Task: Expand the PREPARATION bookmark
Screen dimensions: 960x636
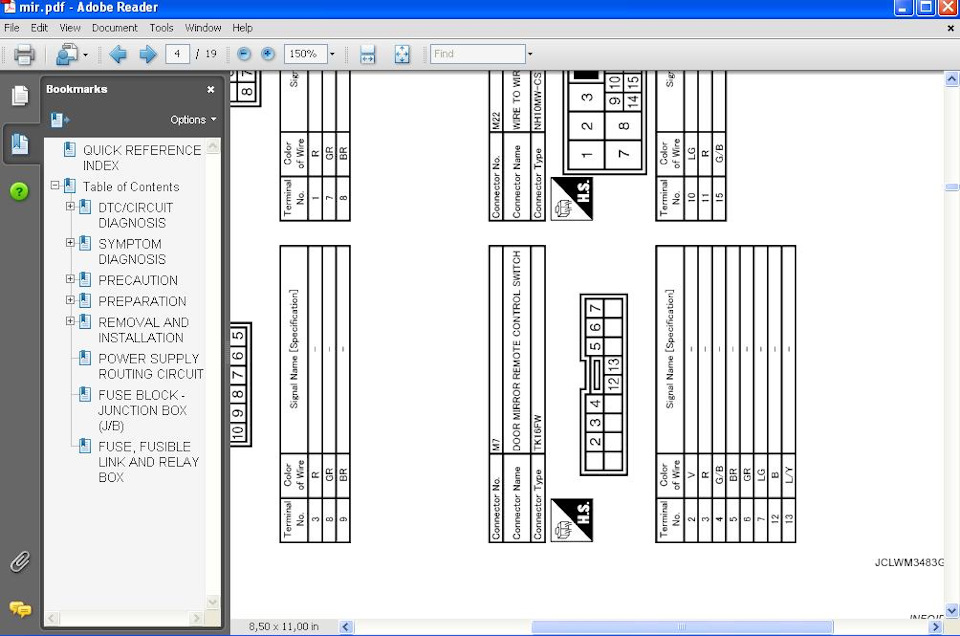Action: (x=70, y=300)
